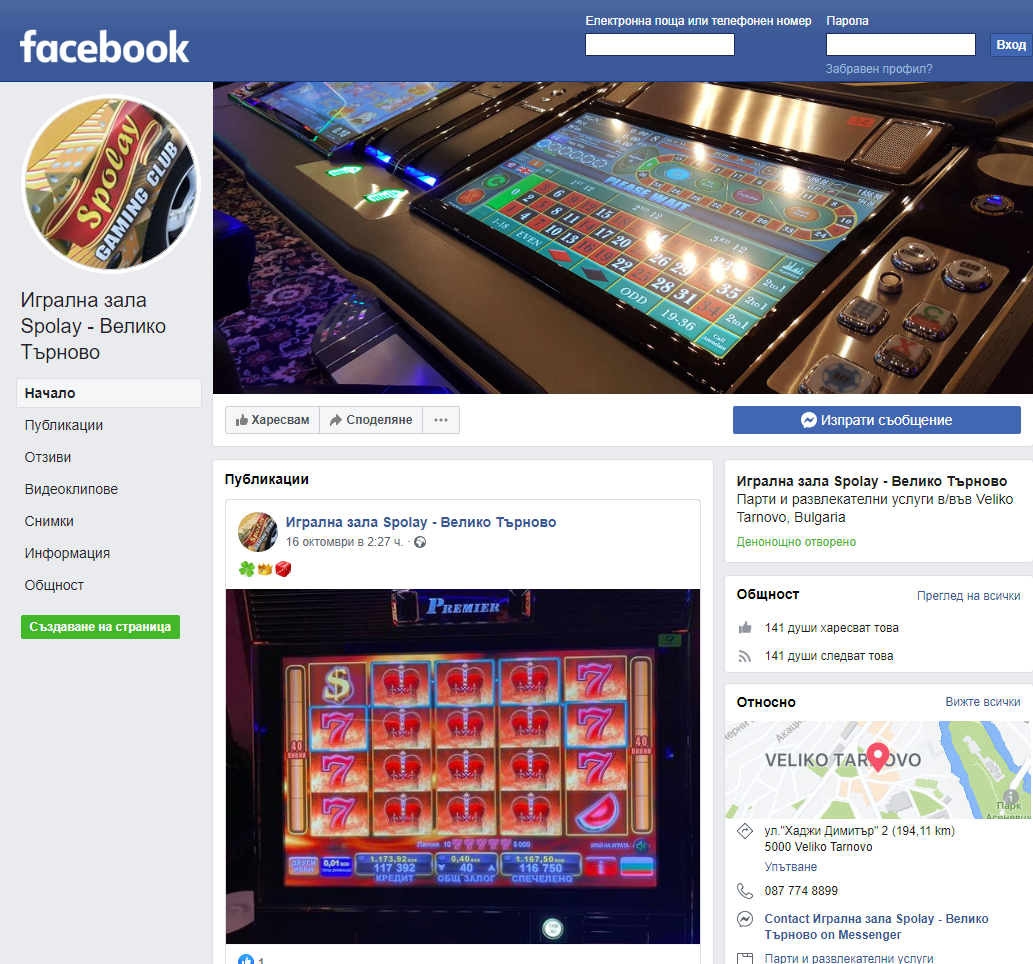Click the map location pin
Screen dimensions: 1033x964
point(878,756)
